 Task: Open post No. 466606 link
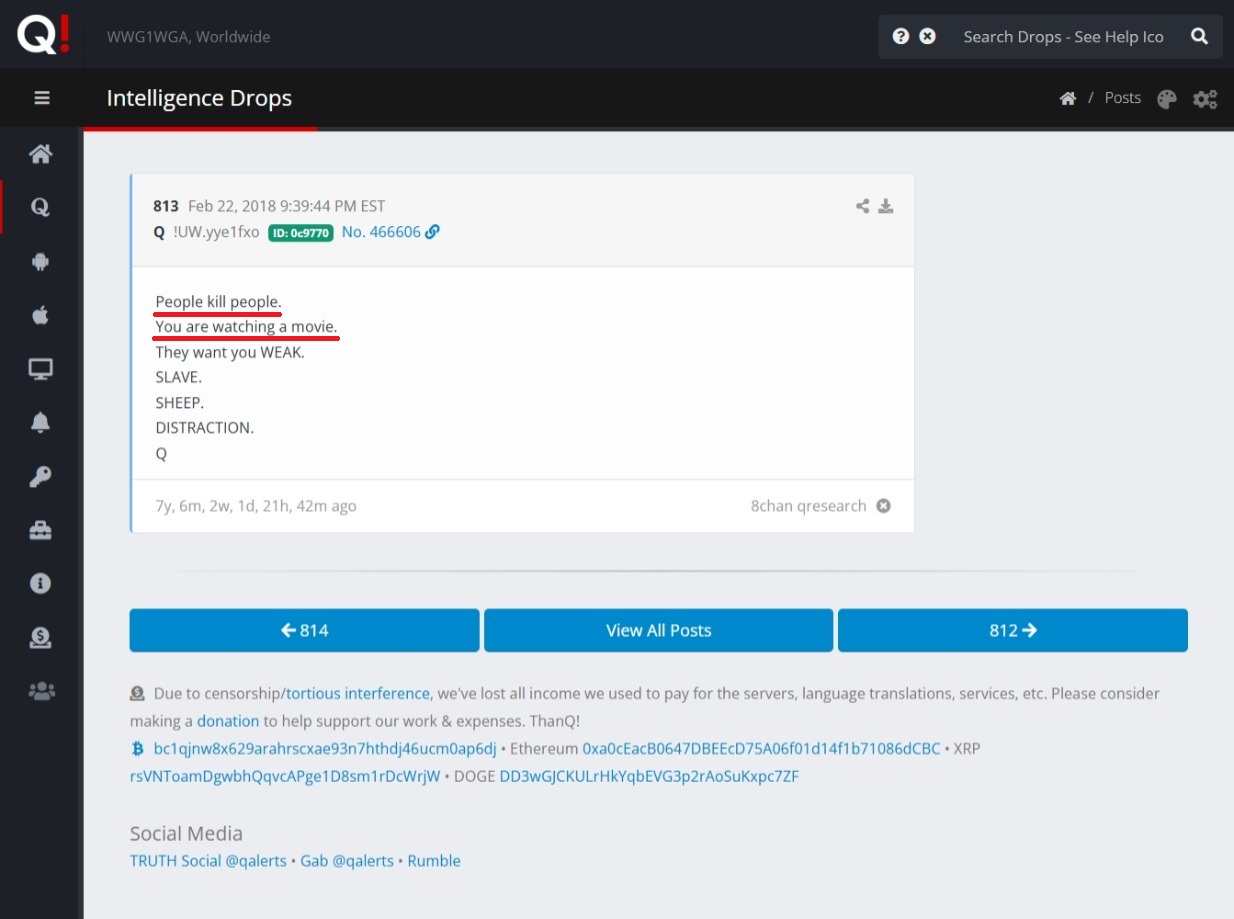coord(391,232)
